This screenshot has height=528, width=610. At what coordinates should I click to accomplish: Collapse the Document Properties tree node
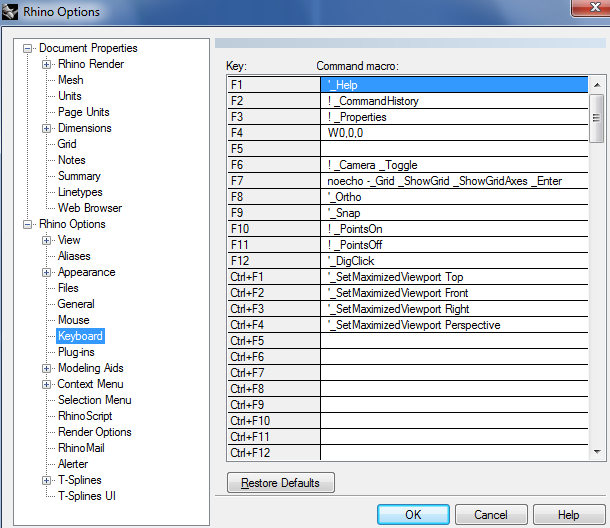point(28,48)
